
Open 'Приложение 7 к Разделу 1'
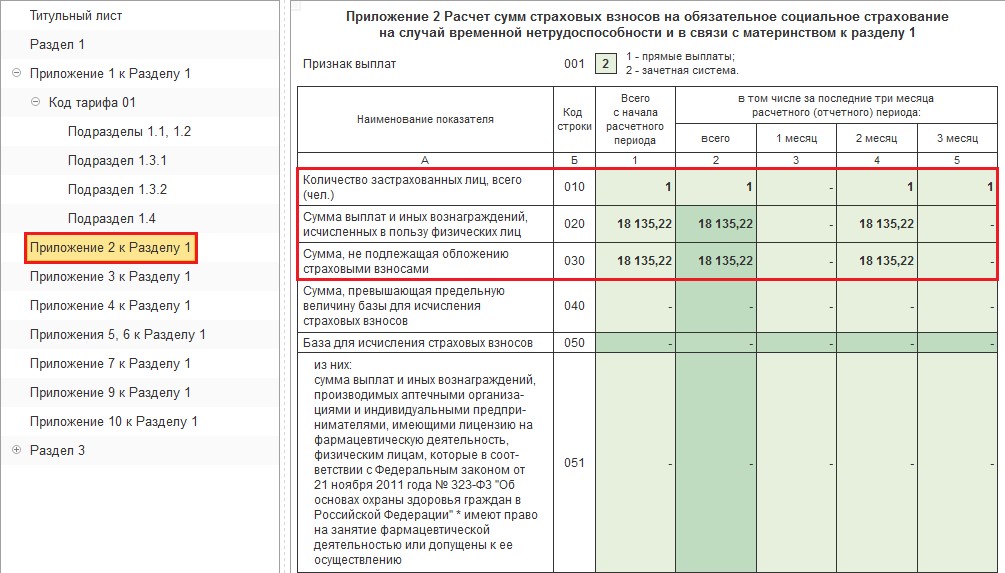tap(110, 363)
